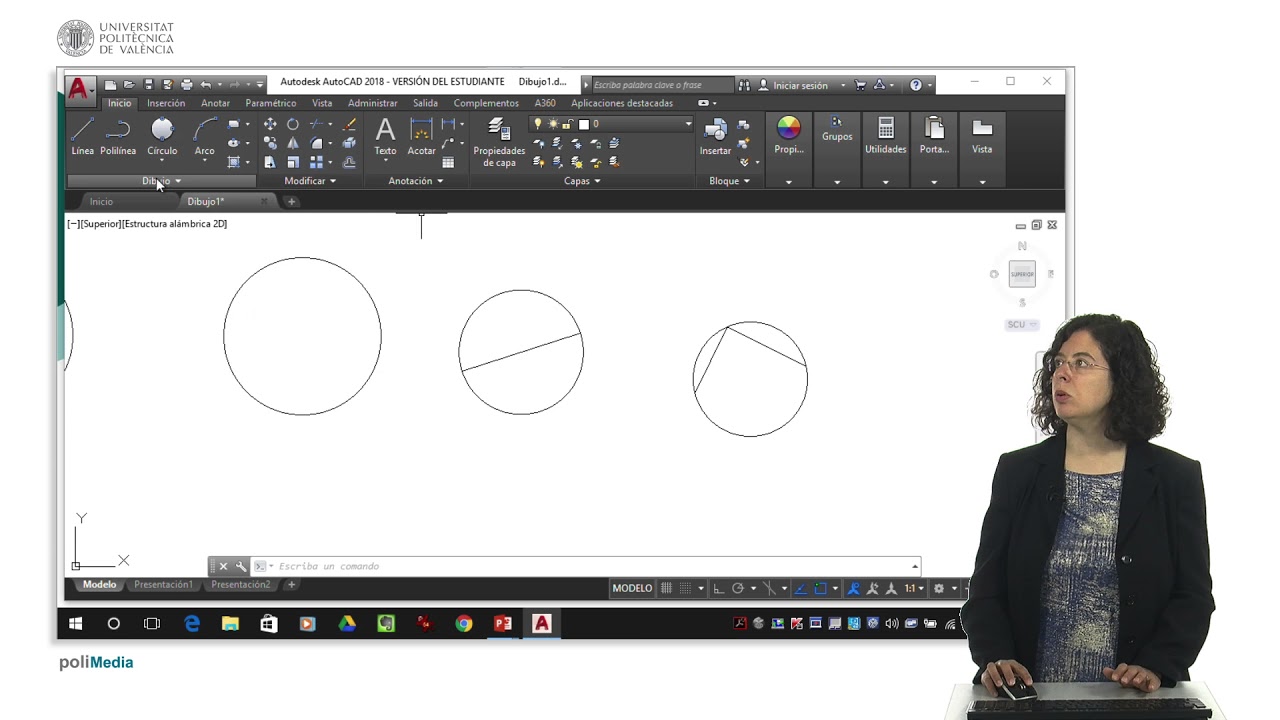The image size is (1280, 720).
Task: Expand the Modificar panel
Action: 310,181
